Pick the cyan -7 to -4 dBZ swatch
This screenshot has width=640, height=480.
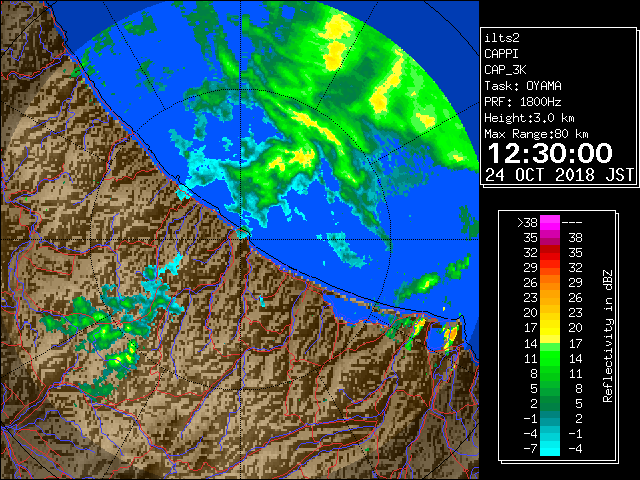coord(550,448)
